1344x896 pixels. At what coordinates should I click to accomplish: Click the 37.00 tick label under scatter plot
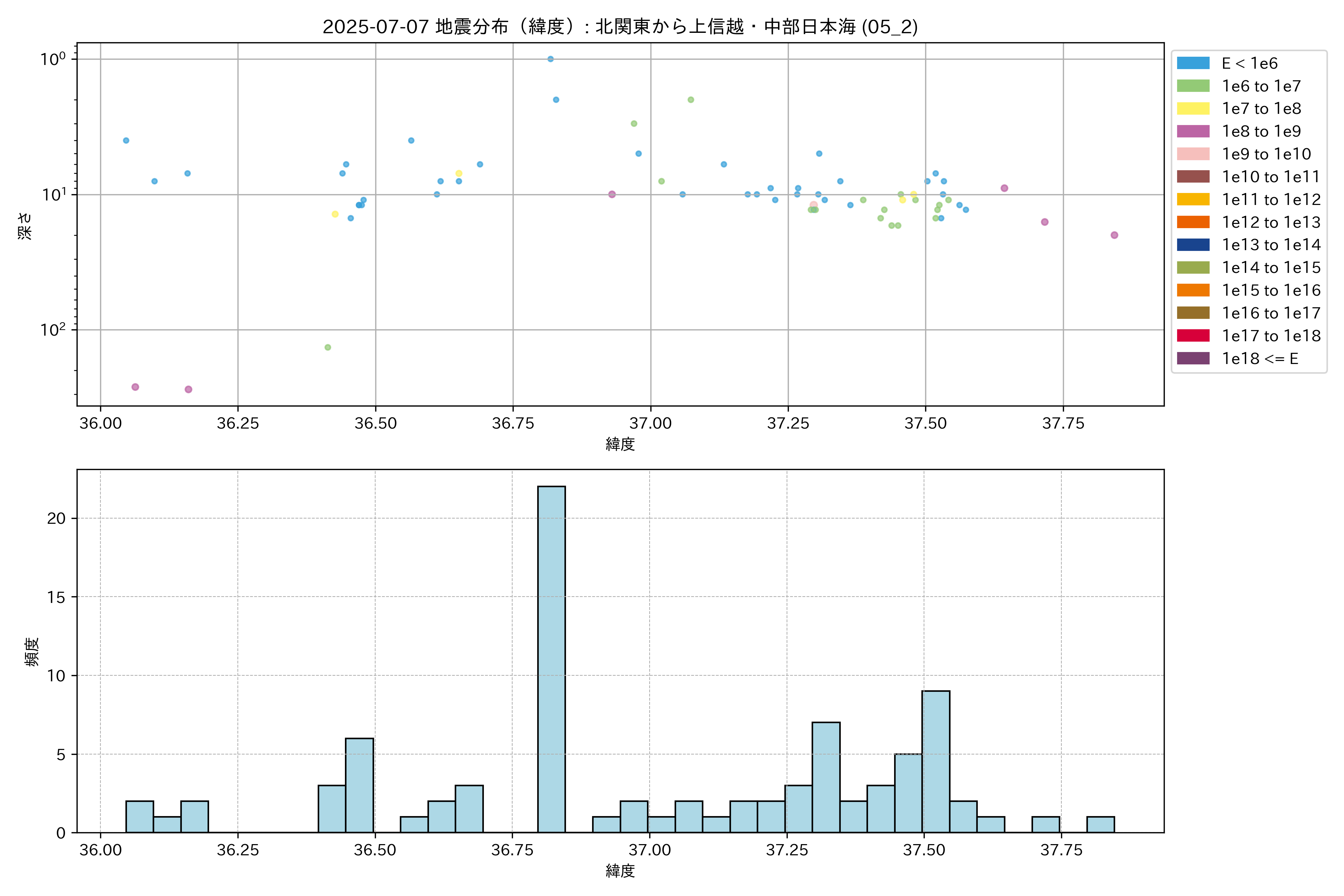coord(650,423)
